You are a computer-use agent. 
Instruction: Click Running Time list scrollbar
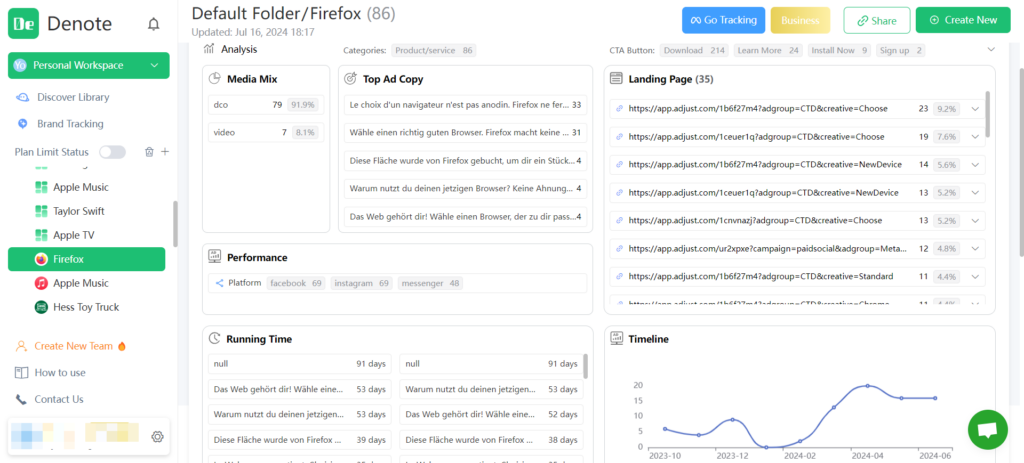point(585,366)
